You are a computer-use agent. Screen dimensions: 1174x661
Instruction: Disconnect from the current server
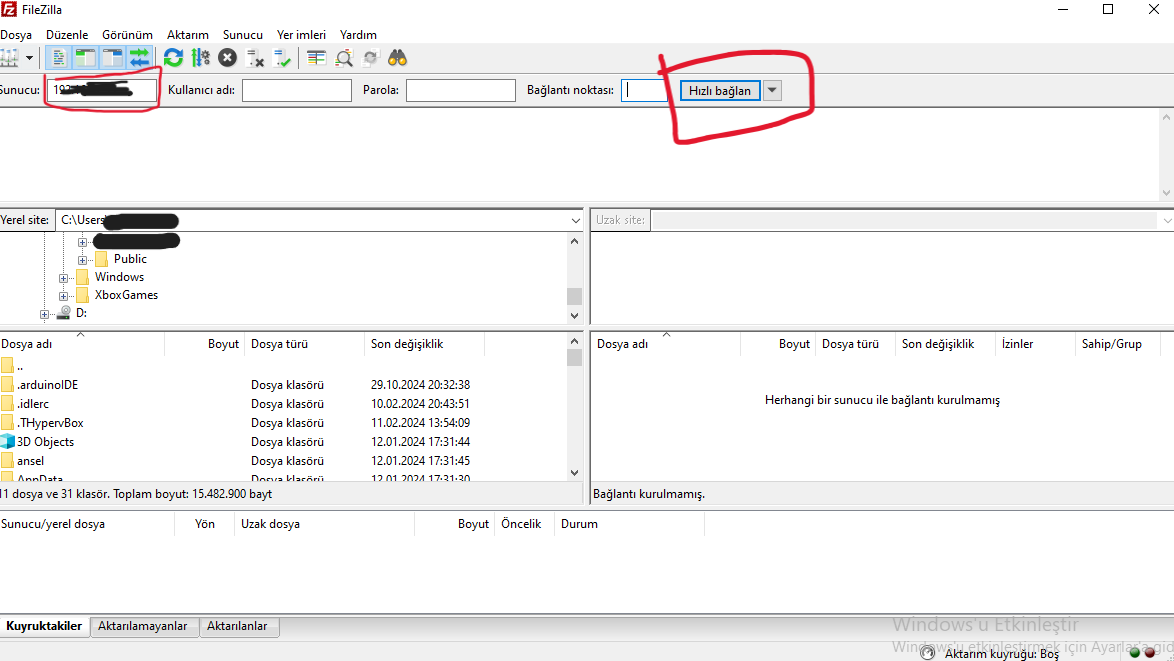point(255,58)
